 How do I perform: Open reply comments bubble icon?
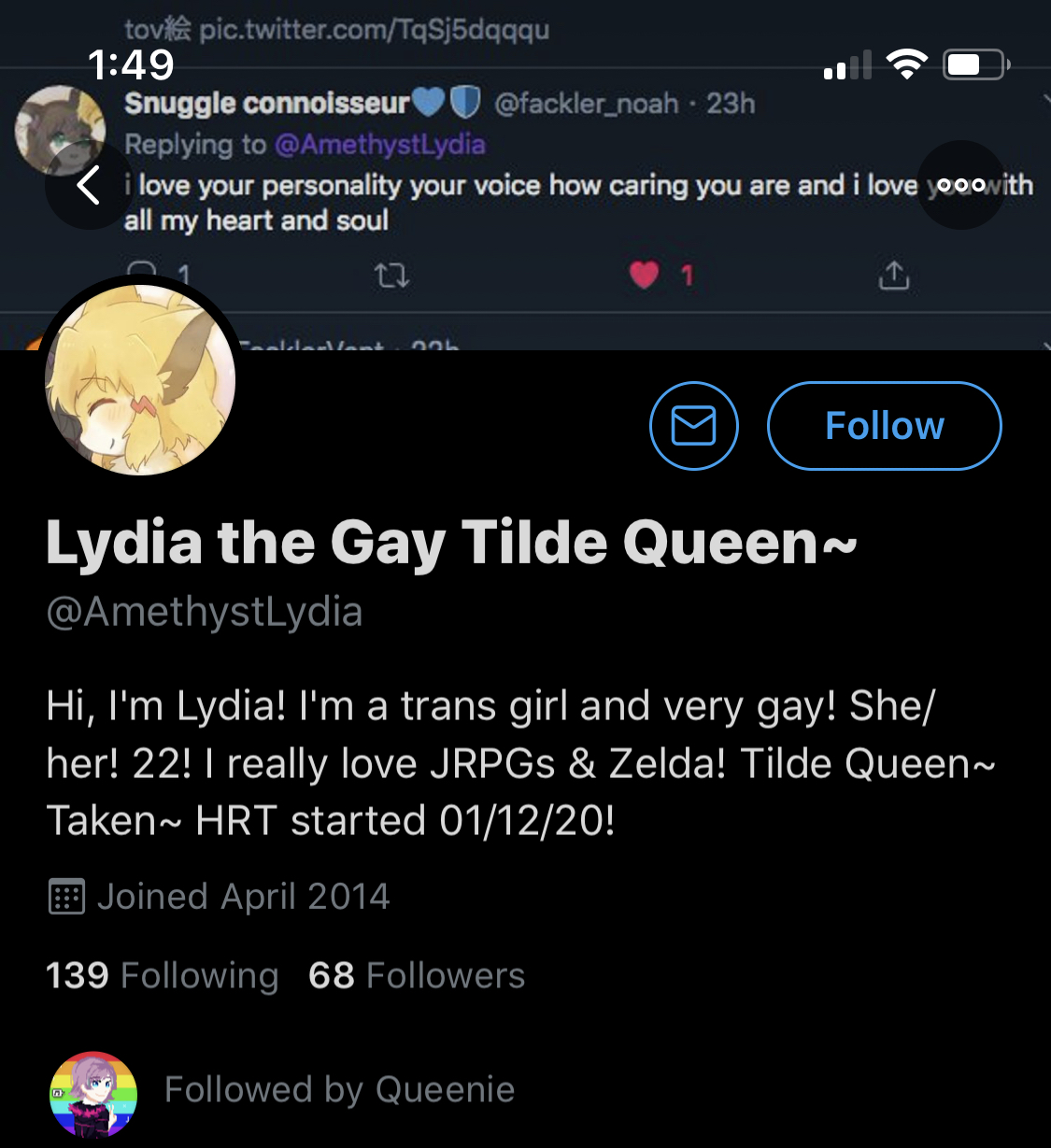tap(142, 271)
